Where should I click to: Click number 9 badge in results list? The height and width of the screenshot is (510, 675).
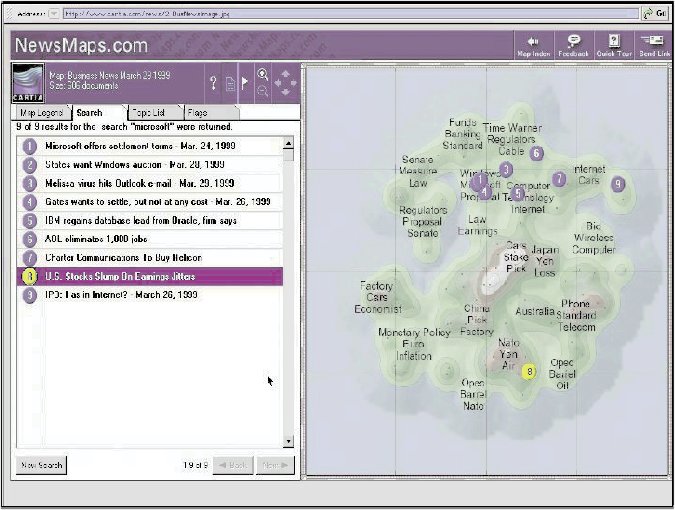pyautogui.click(x=29, y=295)
